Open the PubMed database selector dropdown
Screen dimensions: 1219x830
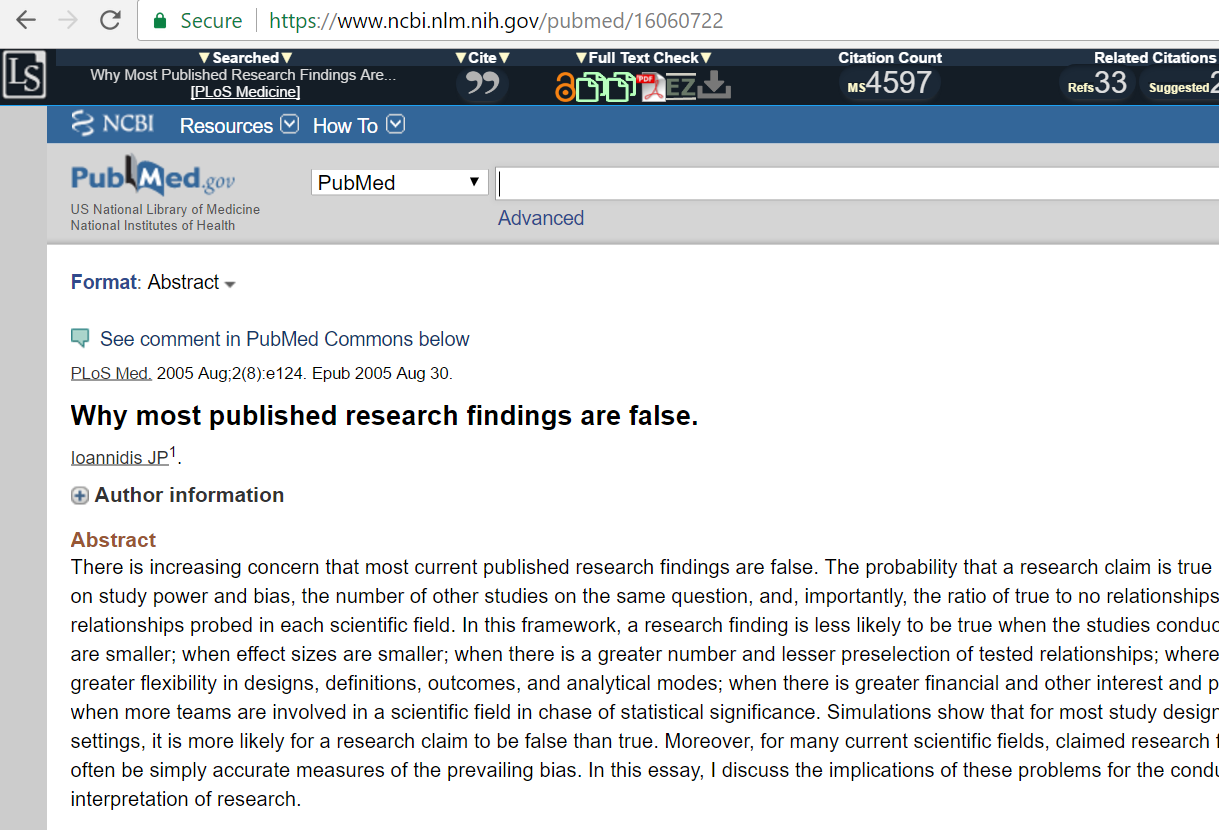pyautogui.click(x=399, y=182)
